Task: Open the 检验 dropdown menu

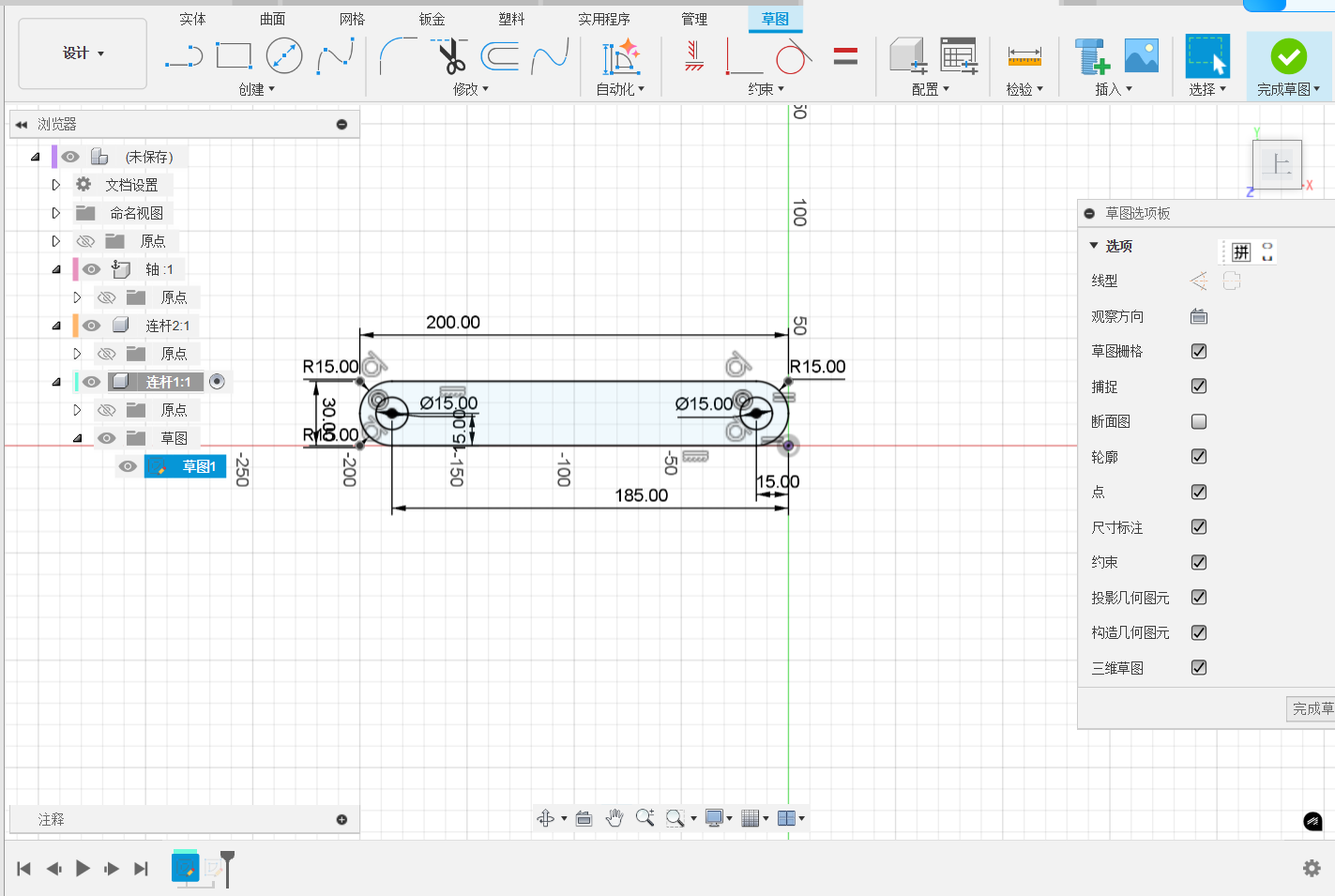Action: [x=1024, y=89]
